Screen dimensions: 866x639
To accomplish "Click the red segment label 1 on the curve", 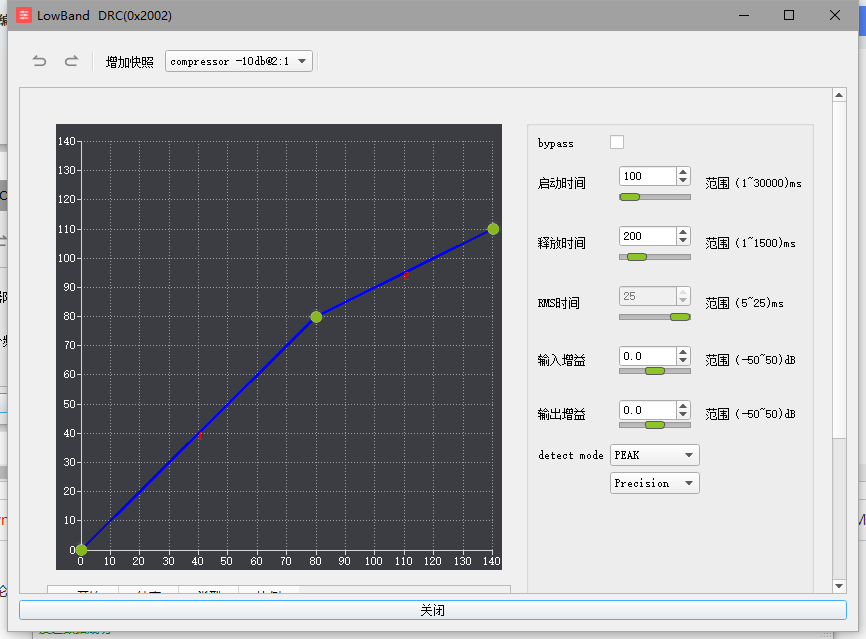I will point(199,437).
